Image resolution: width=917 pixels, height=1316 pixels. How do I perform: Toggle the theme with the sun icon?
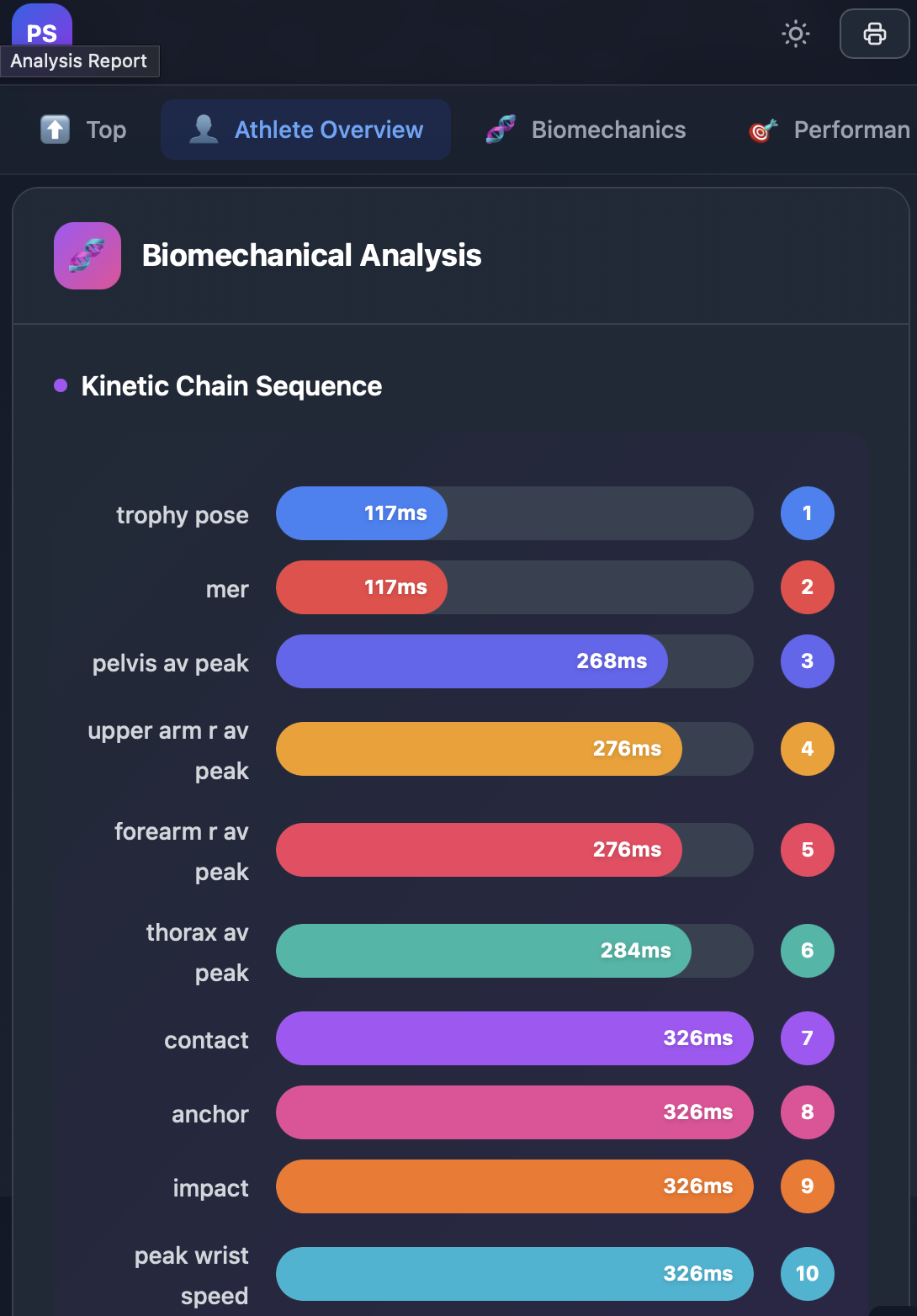coord(795,34)
